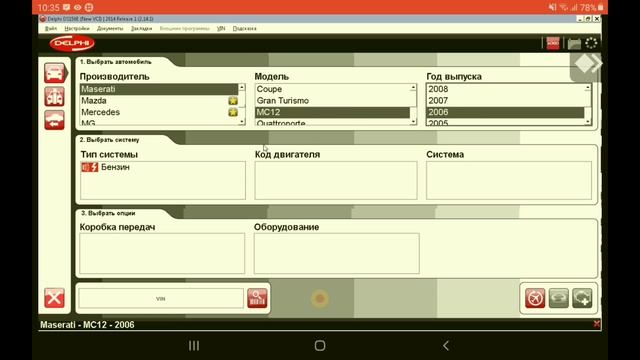The image size is (640, 360).
Task: Open the Настройки menu
Action: (77, 29)
